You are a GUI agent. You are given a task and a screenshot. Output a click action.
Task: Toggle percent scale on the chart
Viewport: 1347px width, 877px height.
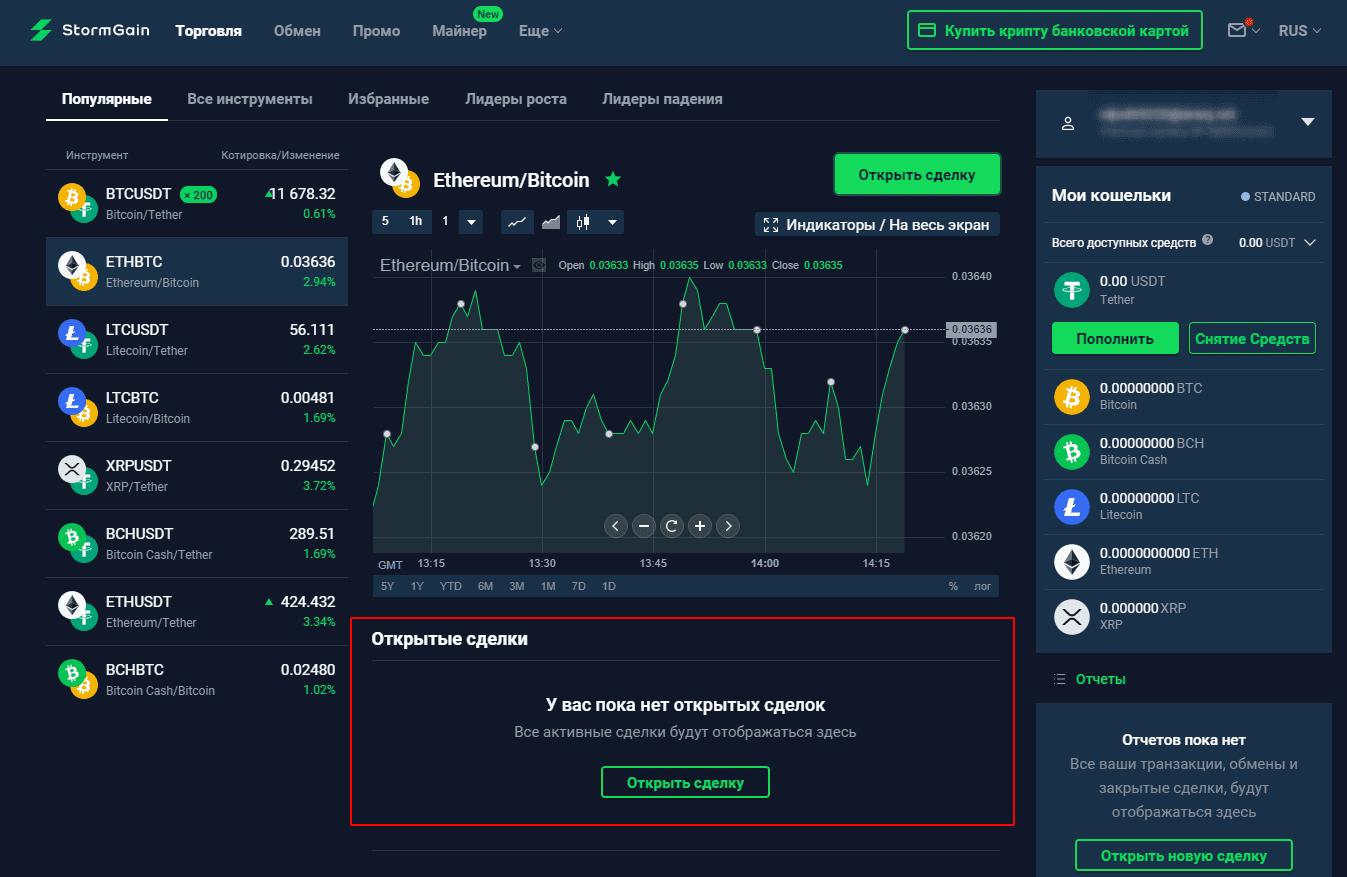click(953, 586)
